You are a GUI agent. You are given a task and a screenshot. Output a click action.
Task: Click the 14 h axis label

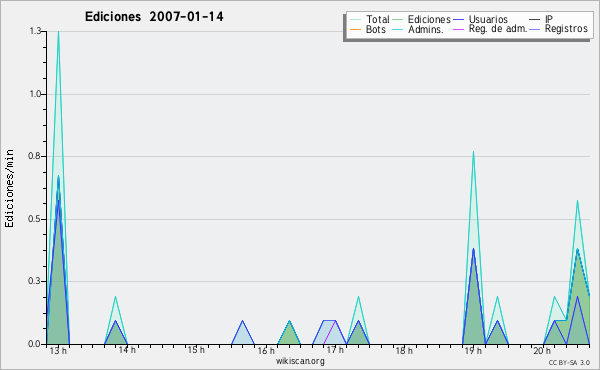coord(127,350)
